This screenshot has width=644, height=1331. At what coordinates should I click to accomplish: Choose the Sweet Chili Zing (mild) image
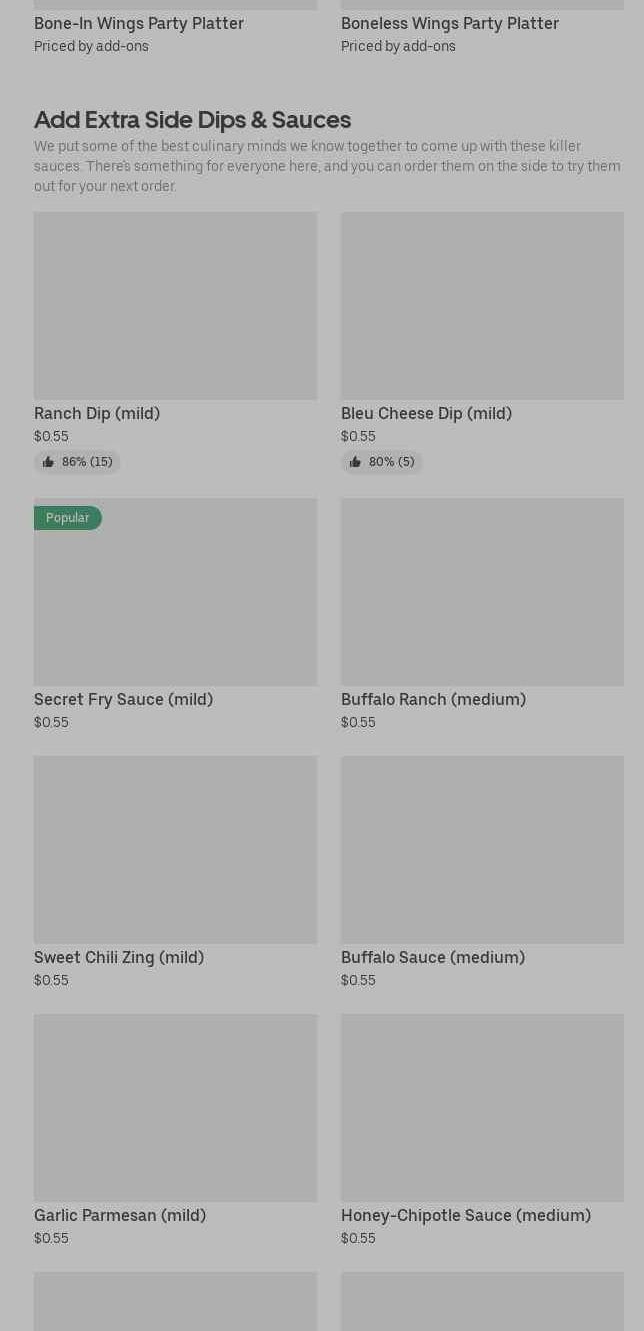pos(175,849)
